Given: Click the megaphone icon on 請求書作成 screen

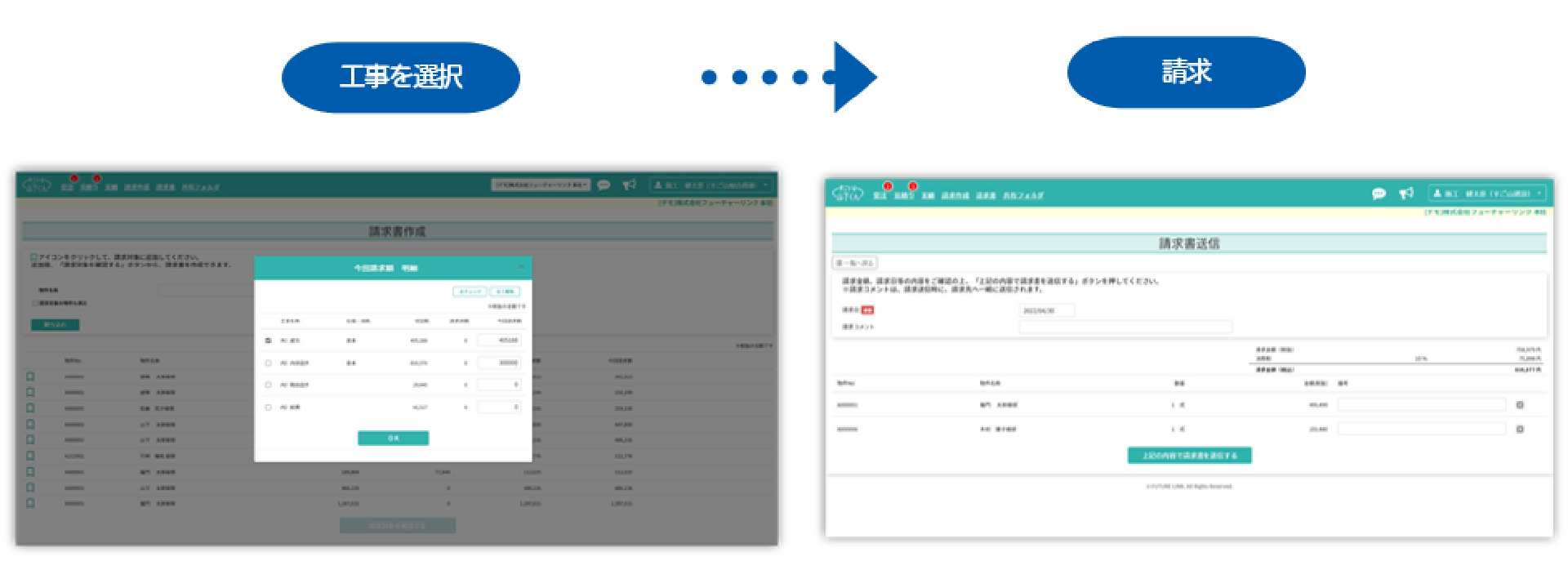Looking at the screenshot, I should 630,185.
